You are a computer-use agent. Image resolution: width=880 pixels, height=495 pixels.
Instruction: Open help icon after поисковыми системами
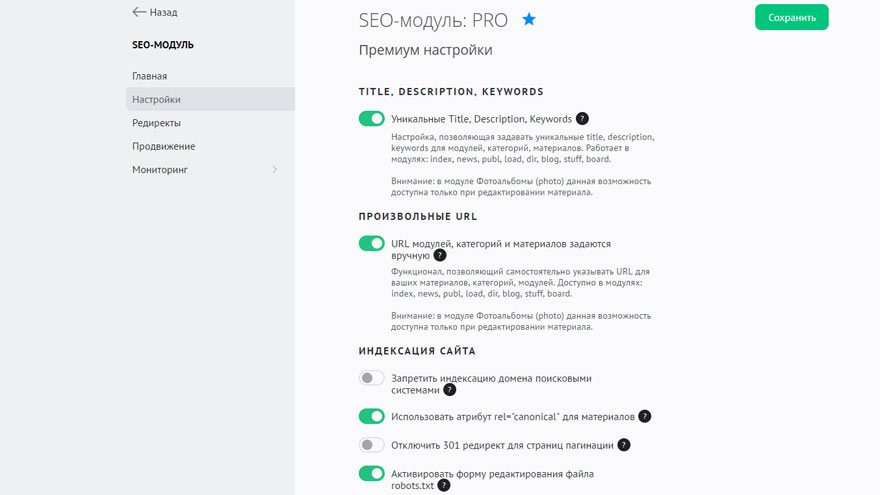(x=450, y=390)
